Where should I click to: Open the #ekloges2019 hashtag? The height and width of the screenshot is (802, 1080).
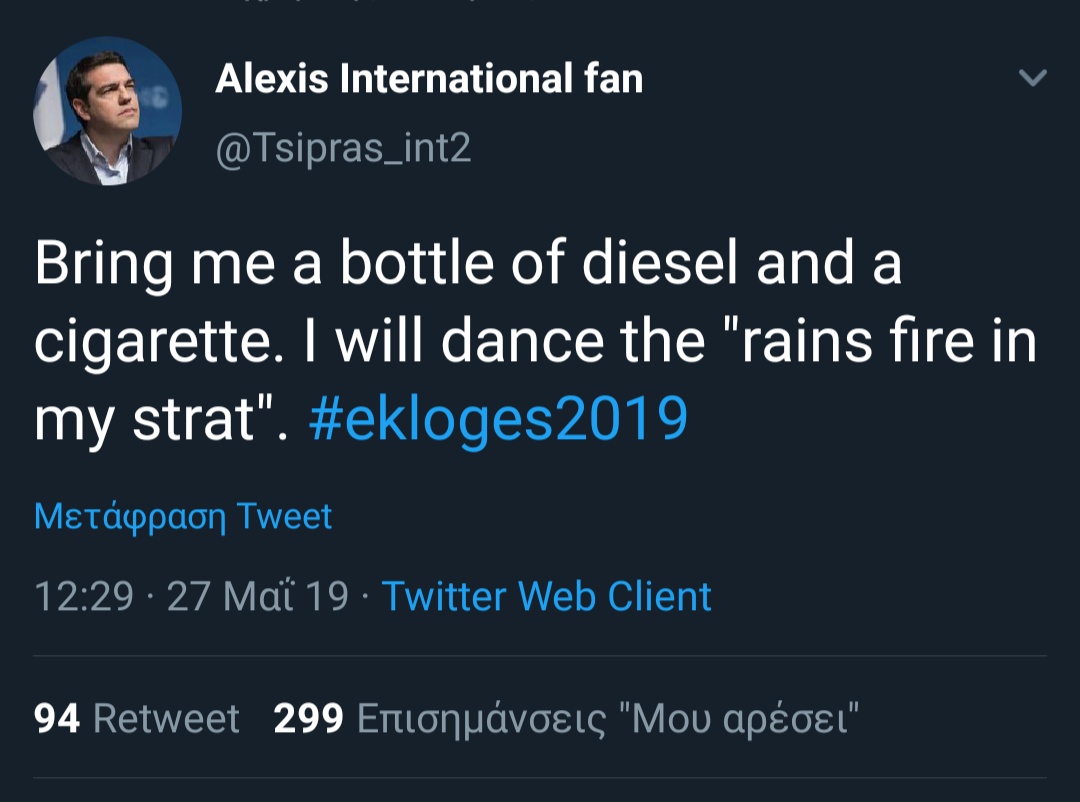(498, 418)
